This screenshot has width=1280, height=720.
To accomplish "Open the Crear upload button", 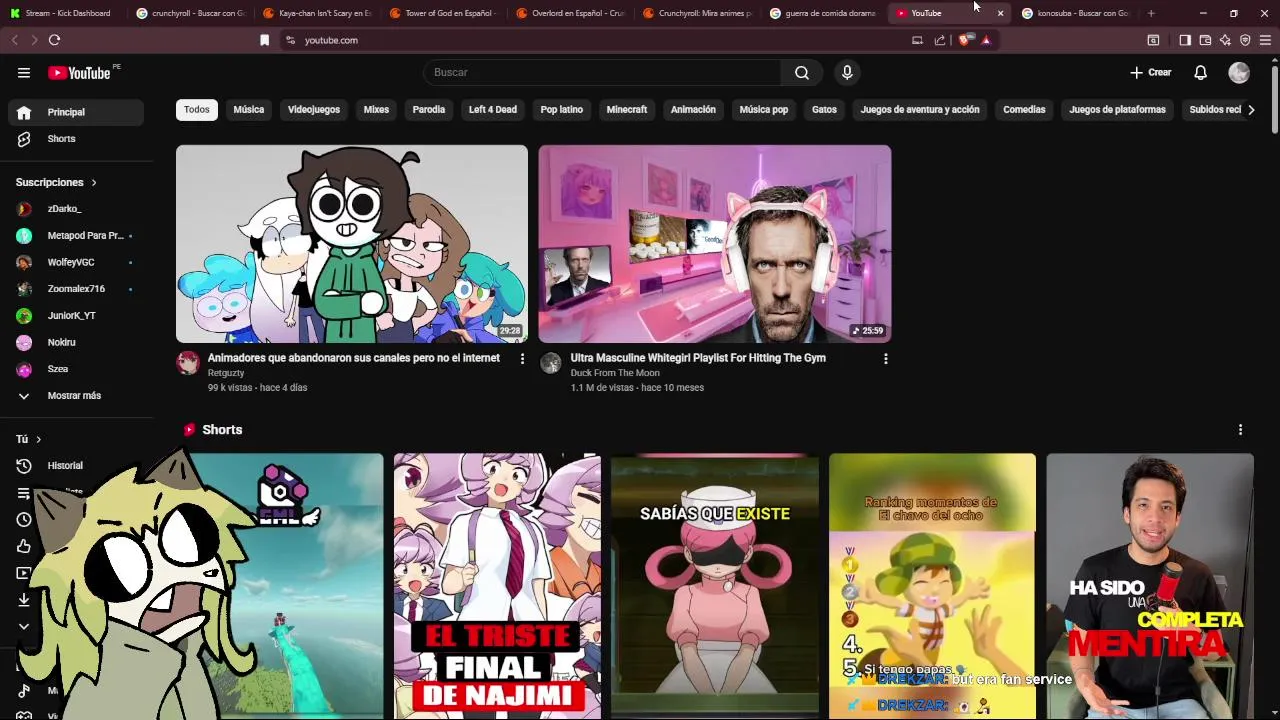I will [x=1150, y=72].
